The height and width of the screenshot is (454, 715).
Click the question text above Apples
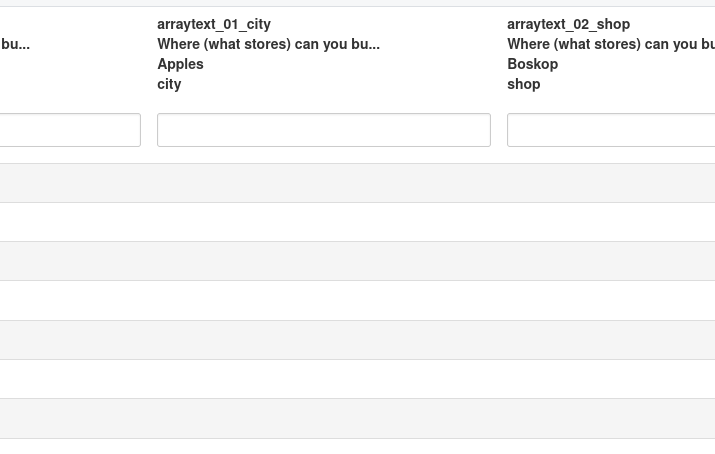point(268,44)
